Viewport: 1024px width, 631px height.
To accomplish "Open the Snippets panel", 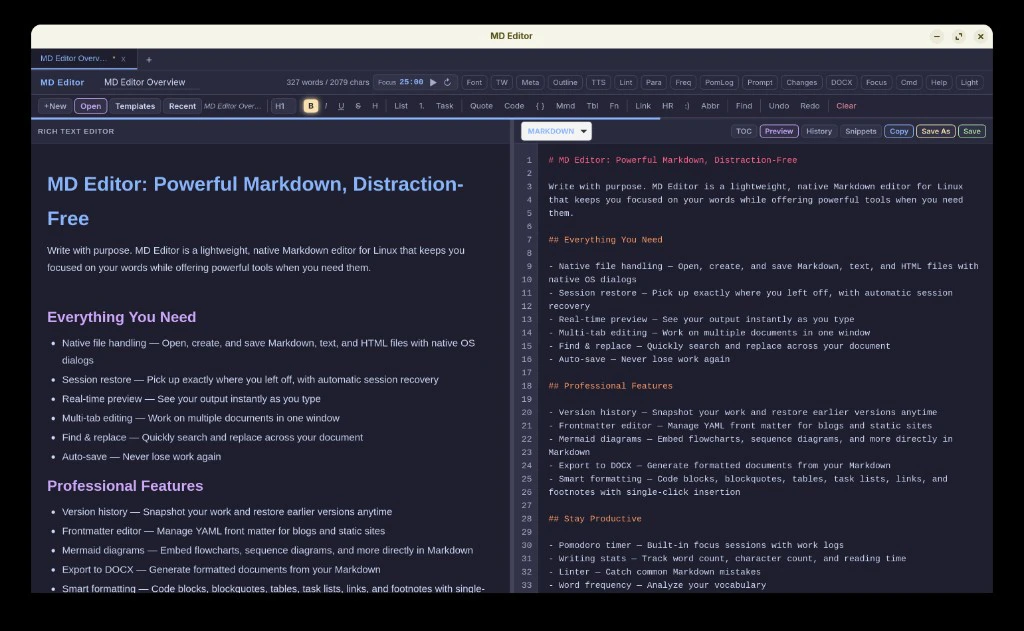I will (861, 131).
